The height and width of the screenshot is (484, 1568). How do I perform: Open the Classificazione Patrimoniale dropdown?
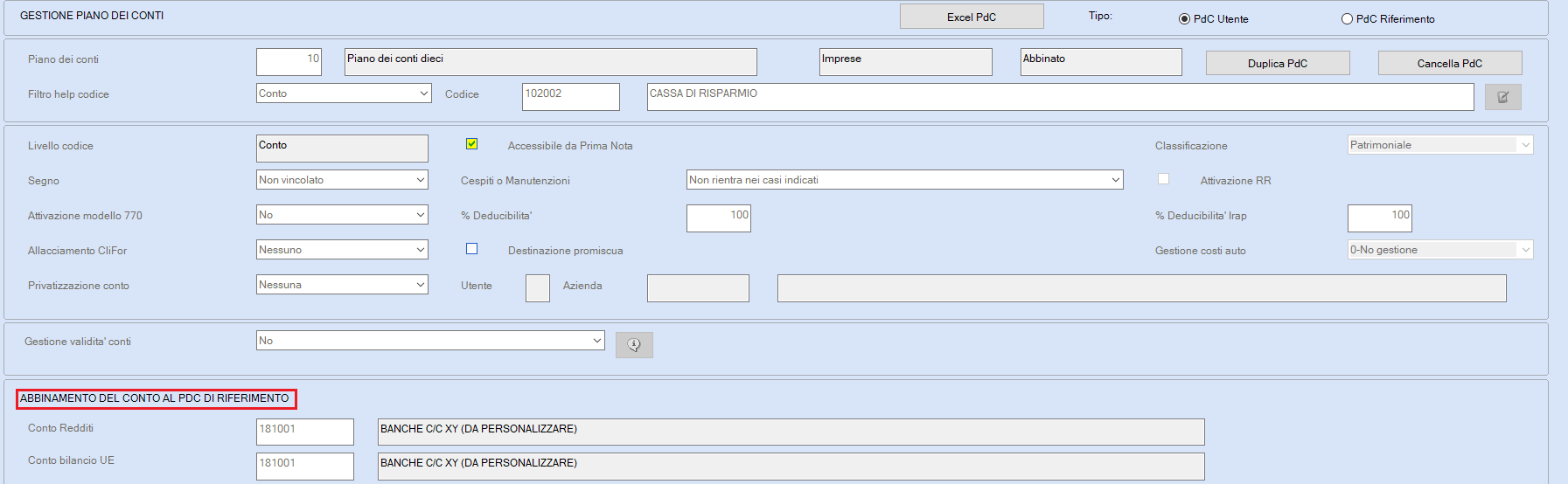click(1440, 145)
